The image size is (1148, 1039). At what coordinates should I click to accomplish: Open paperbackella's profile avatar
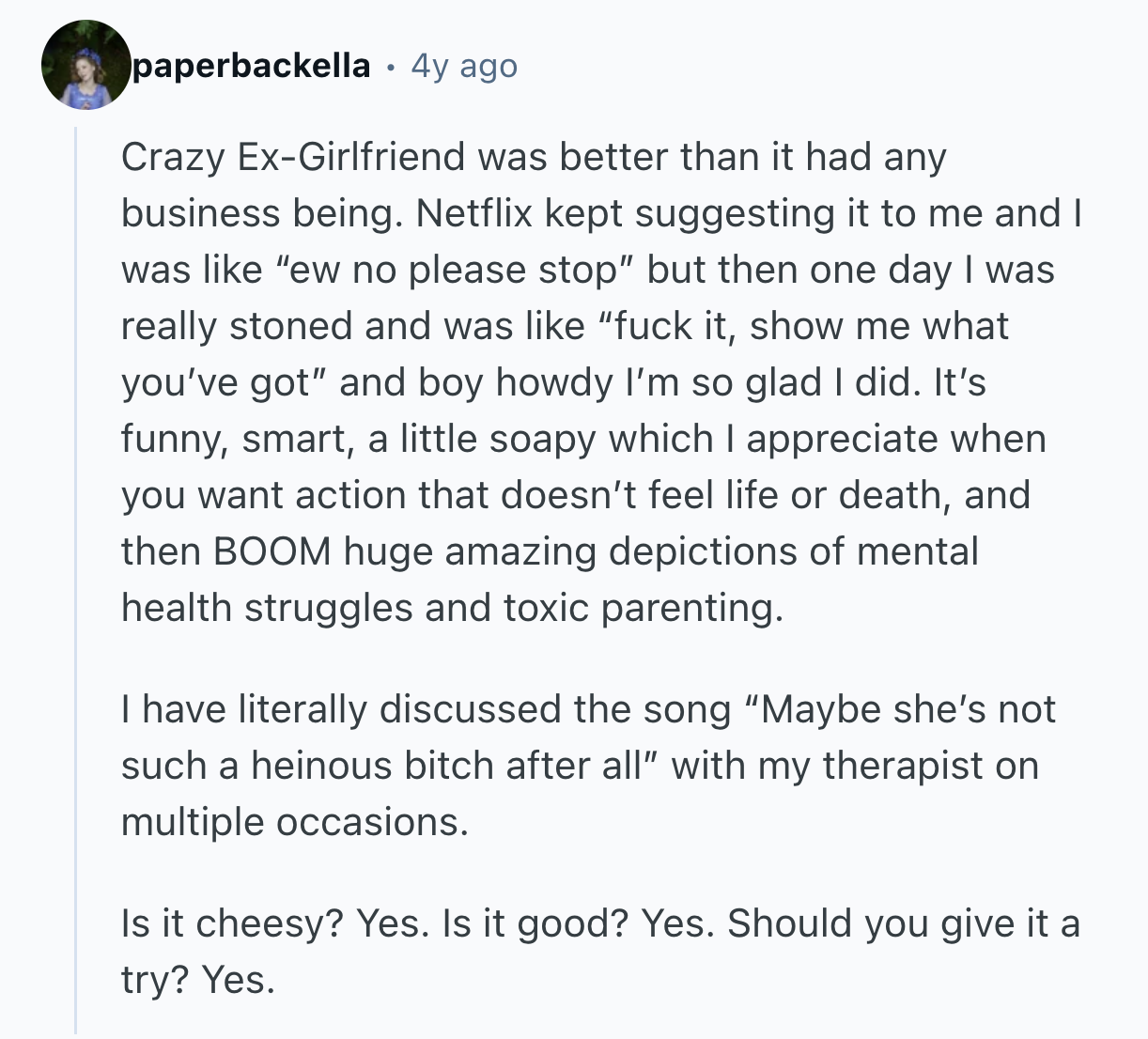85,66
